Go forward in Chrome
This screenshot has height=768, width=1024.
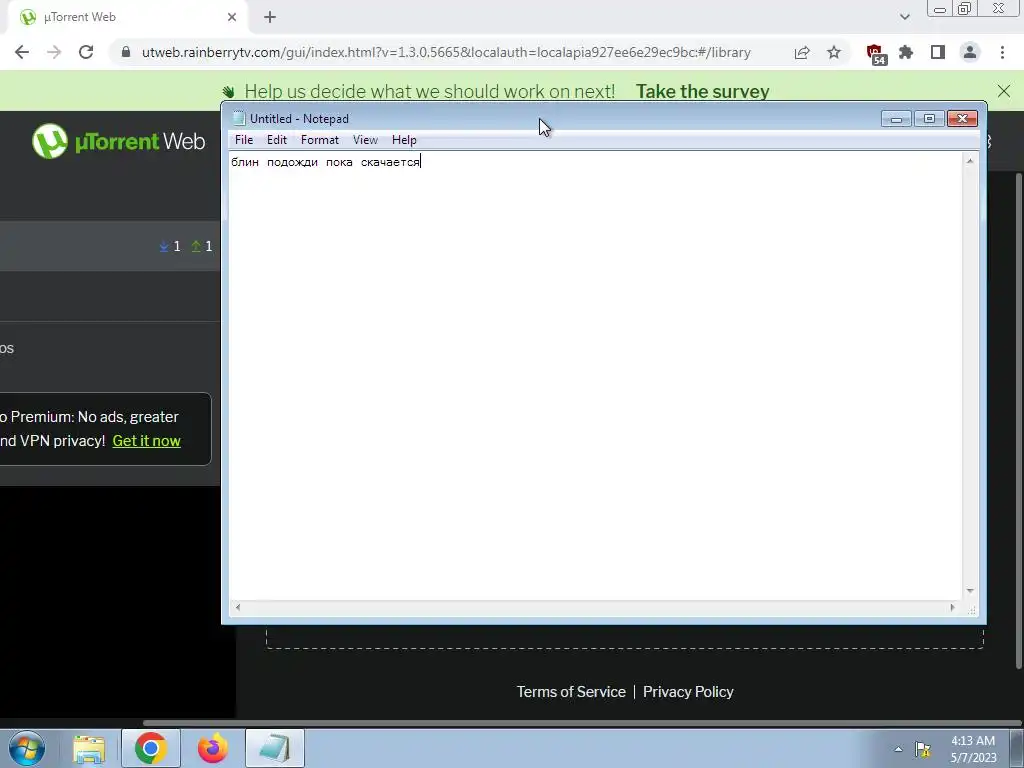(54, 52)
